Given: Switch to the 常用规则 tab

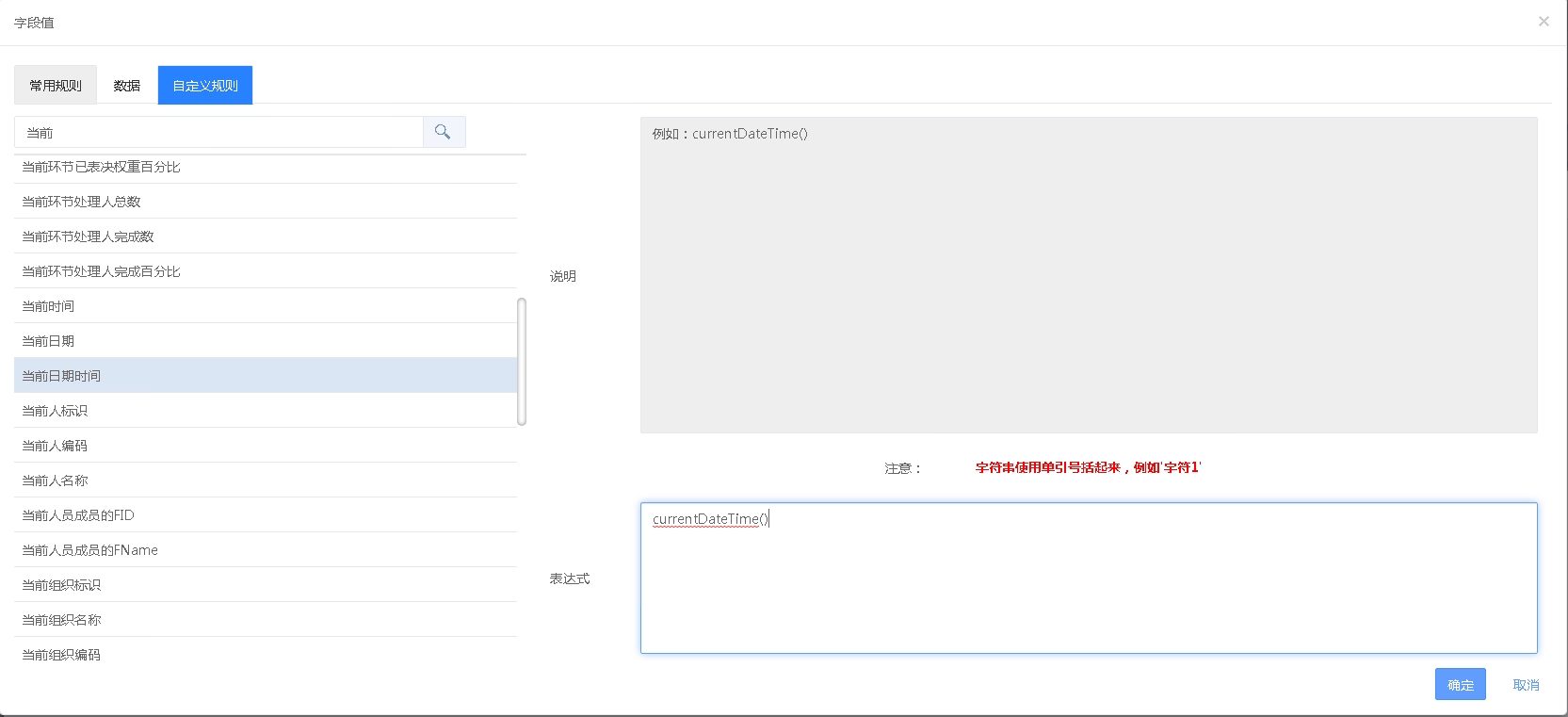Looking at the screenshot, I should point(56,86).
